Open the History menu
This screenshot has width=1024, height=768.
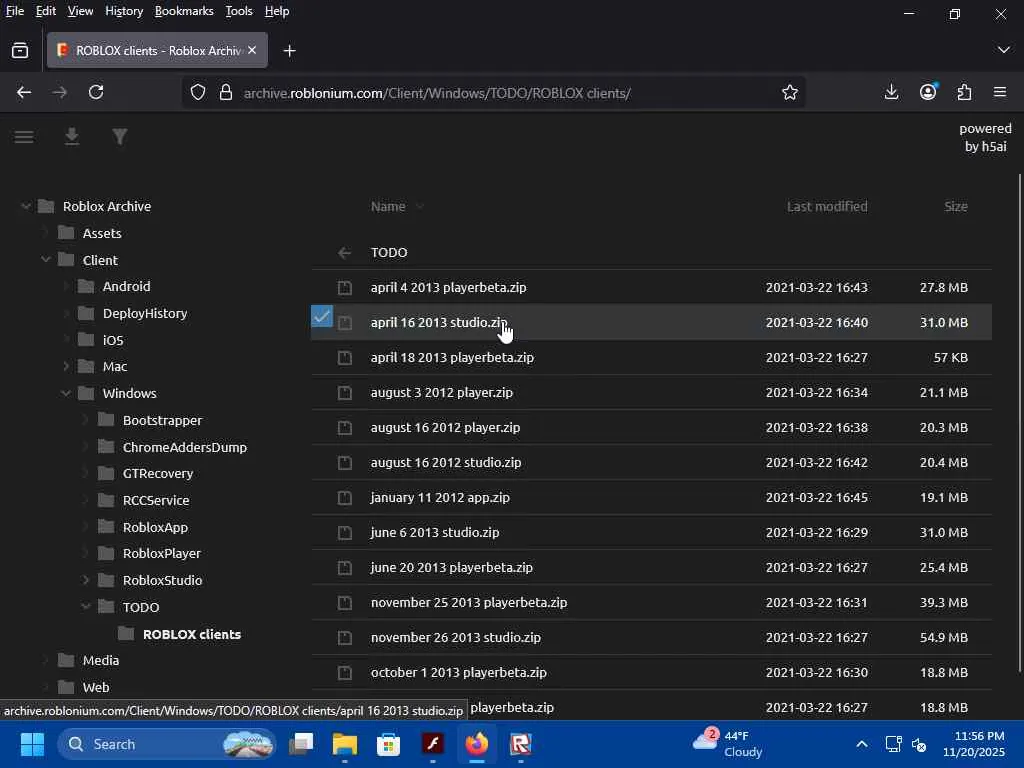coord(124,11)
